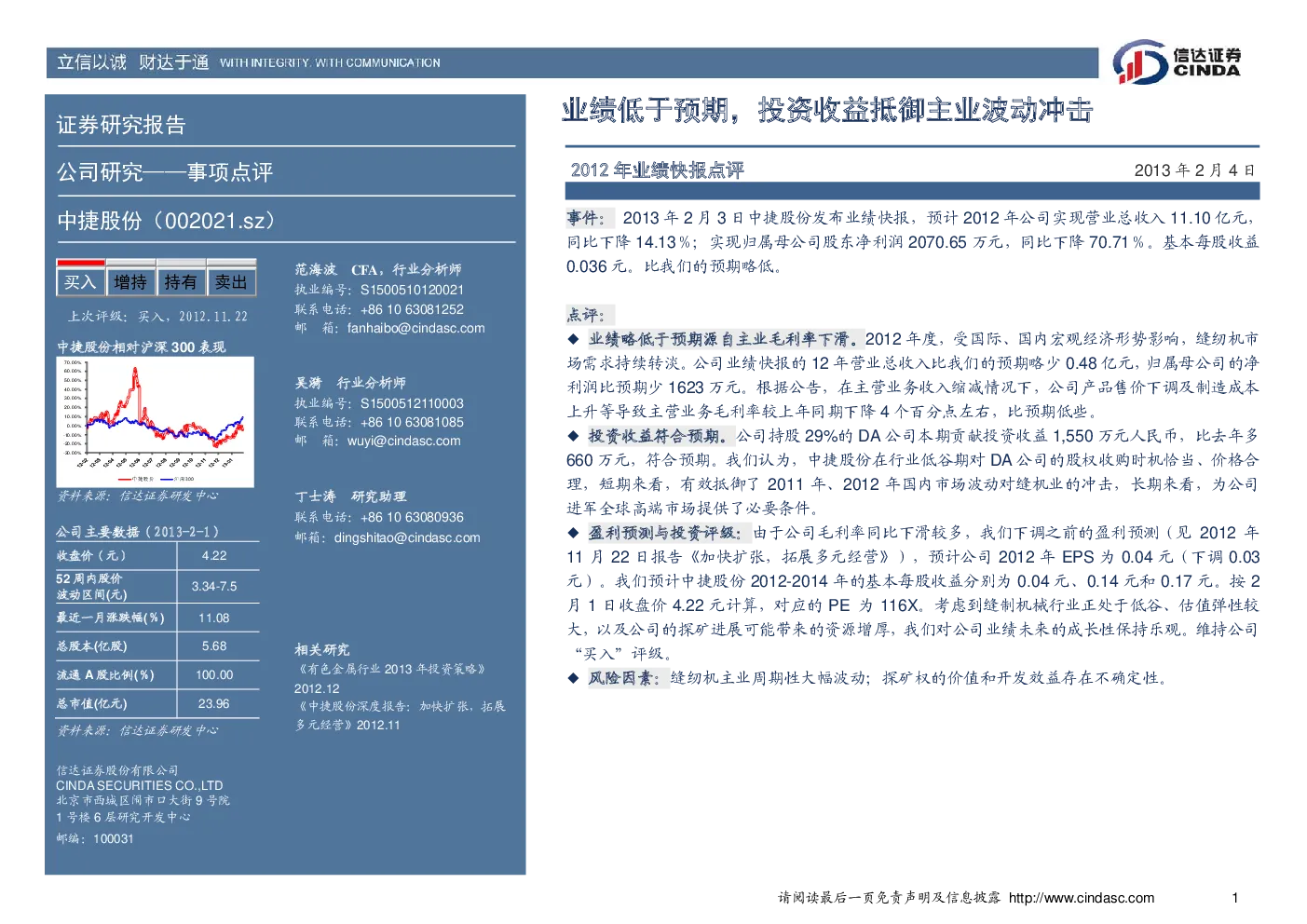Click bullet heading 业绩略低于预期源自主业毛利率下滑
The height and width of the screenshot is (924, 1307).
tap(726, 339)
